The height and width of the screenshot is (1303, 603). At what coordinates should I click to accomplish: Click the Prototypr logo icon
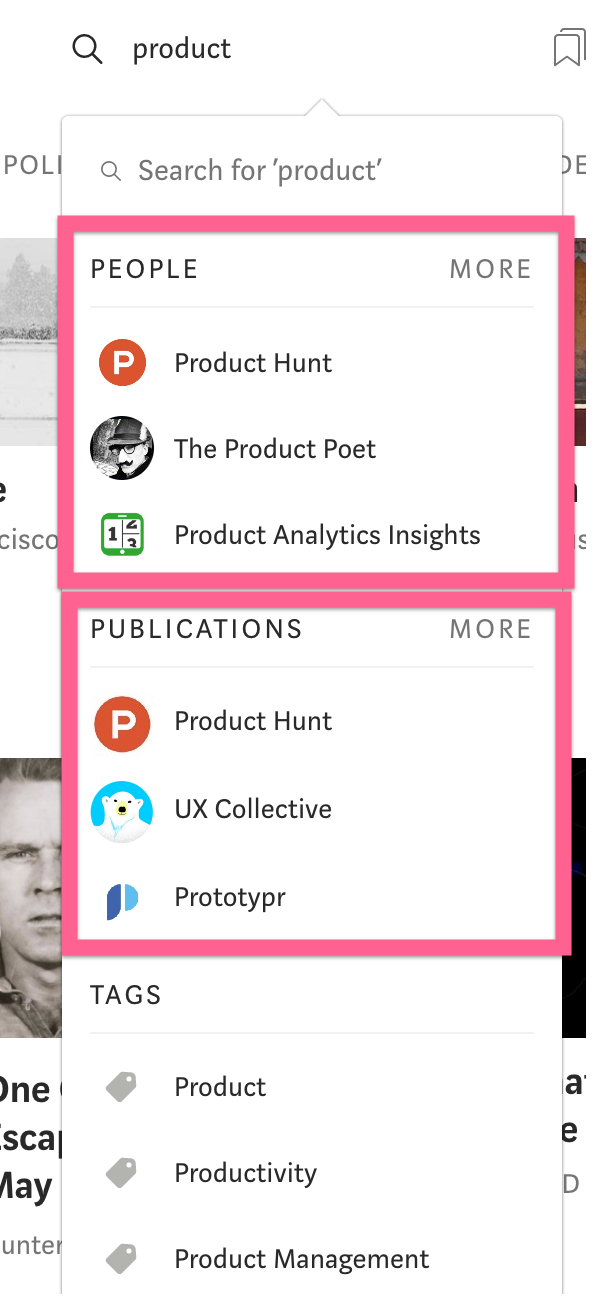point(122,898)
